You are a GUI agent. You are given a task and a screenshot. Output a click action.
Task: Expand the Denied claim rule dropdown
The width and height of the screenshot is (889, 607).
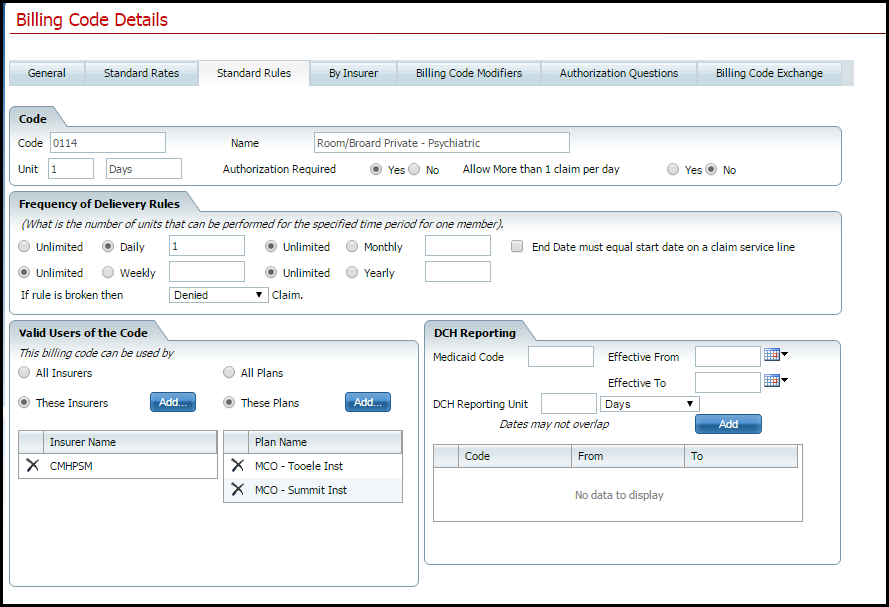tap(219, 295)
